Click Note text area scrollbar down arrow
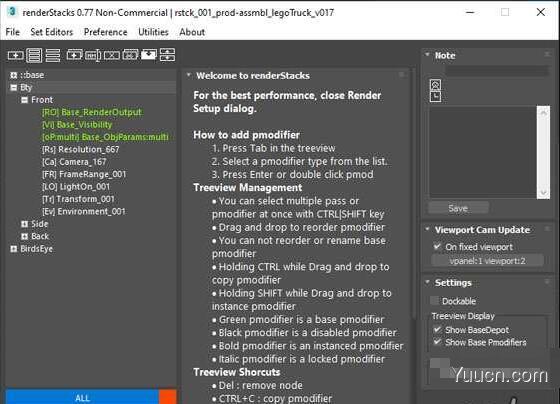This screenshot has height=404, width=560. tap(543, 192)
